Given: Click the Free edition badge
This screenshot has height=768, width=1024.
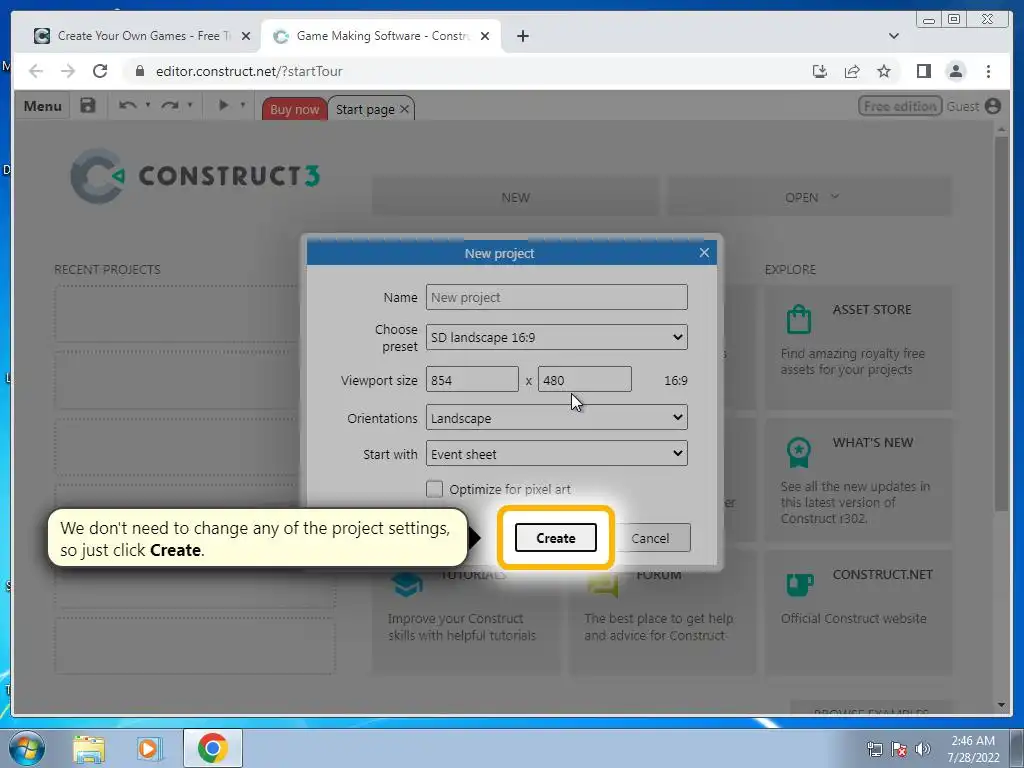Looking at the screenshot, I should click(900, 106).
